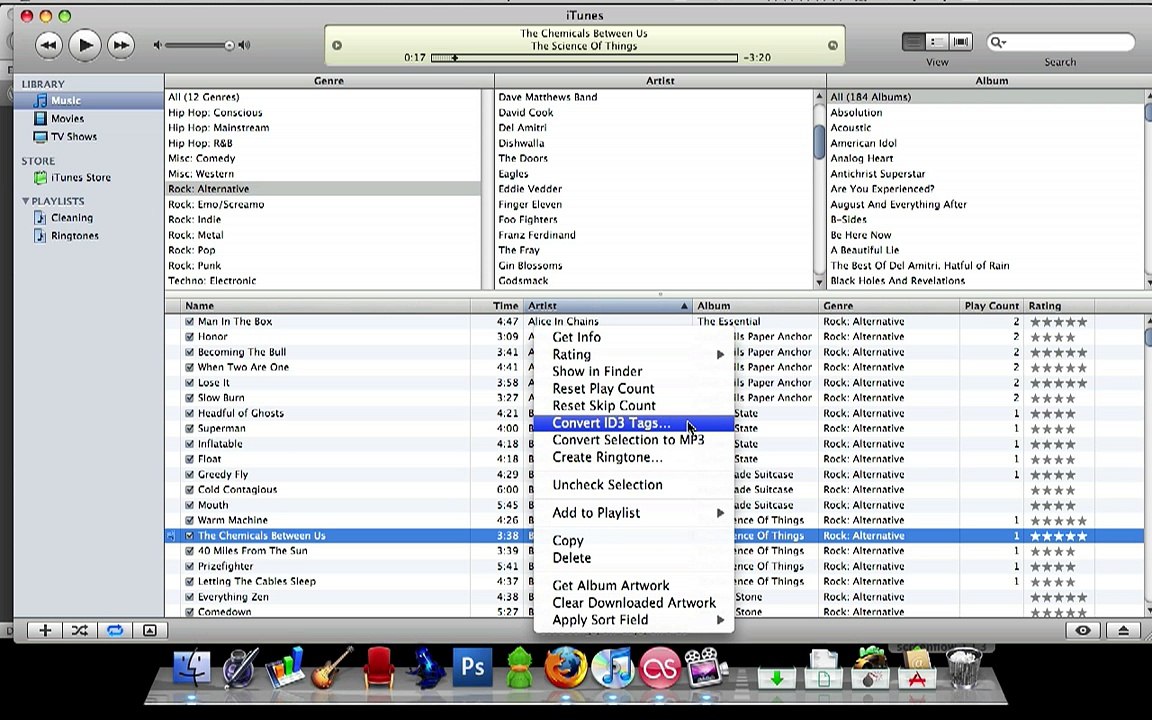Switch to list view
Image resolution: width=1152 pixels, height=720 pixels.
(913, 42)
